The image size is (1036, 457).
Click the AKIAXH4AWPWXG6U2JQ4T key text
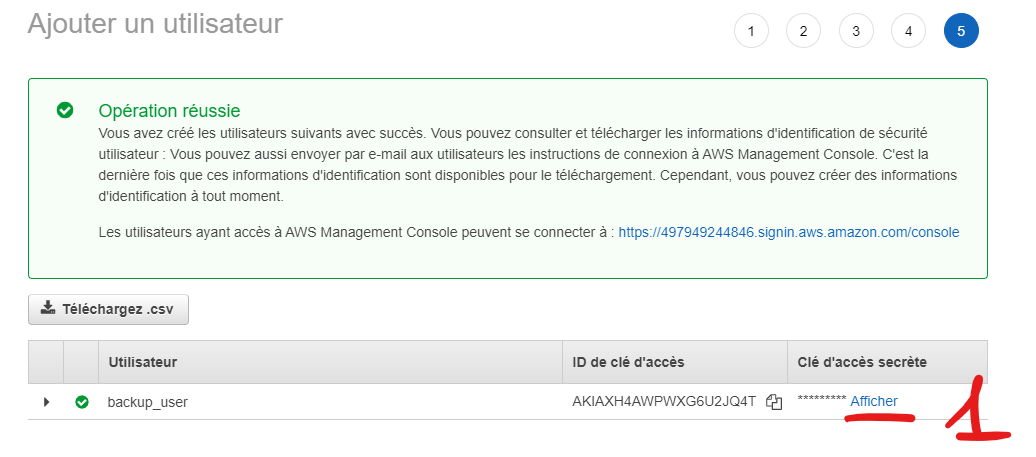(x=664, y=401)
